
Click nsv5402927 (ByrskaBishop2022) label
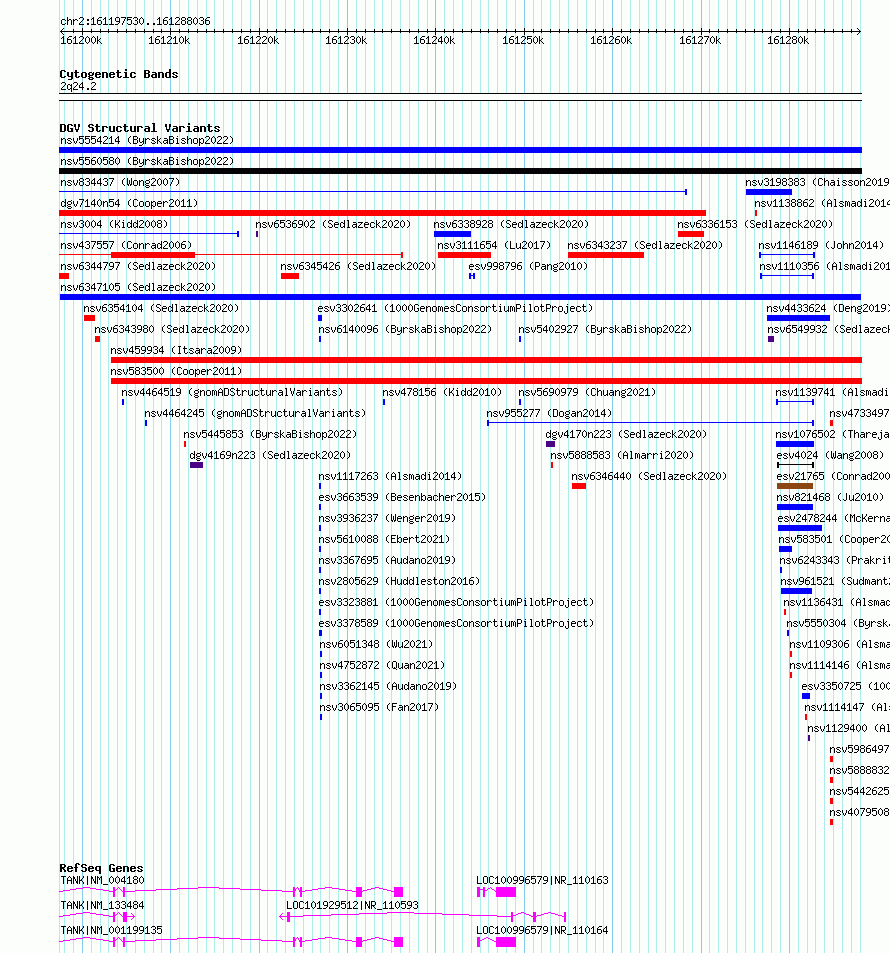pos(605,329)
